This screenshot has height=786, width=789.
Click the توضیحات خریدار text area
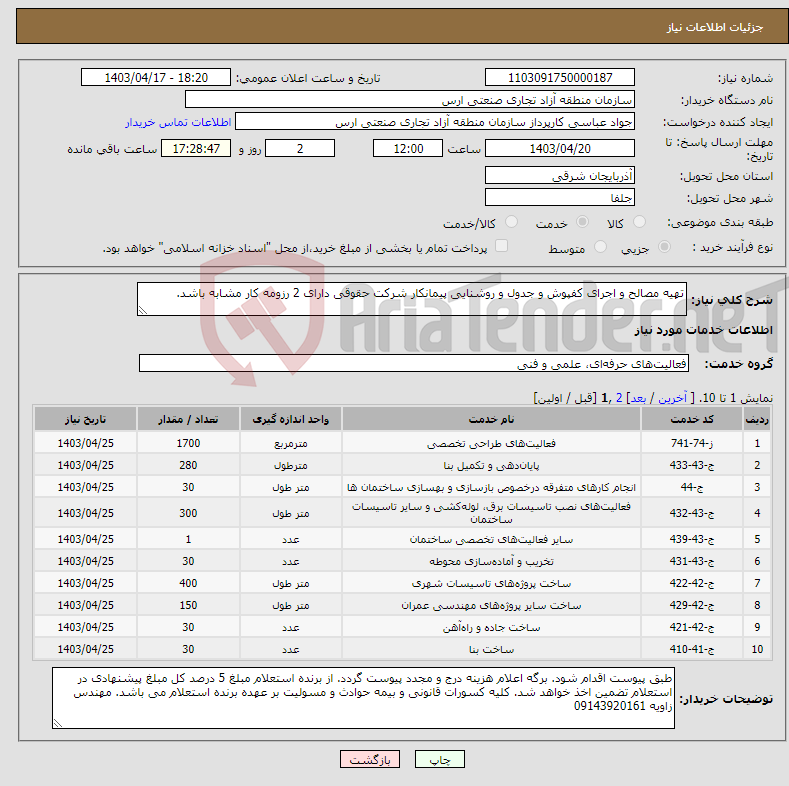coord(363,698)
